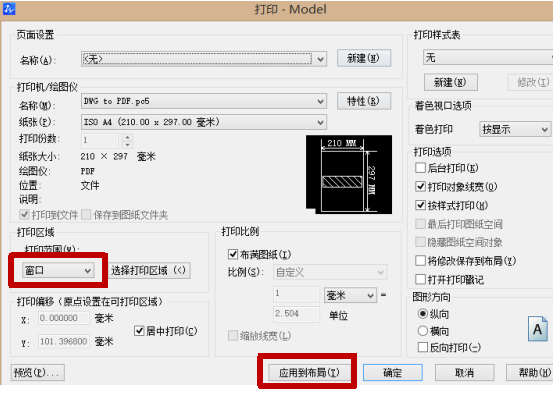This screenshot has width=553, height=393.
Task: Select 横向 orientation radio button
Action: (x=423, y=331)
